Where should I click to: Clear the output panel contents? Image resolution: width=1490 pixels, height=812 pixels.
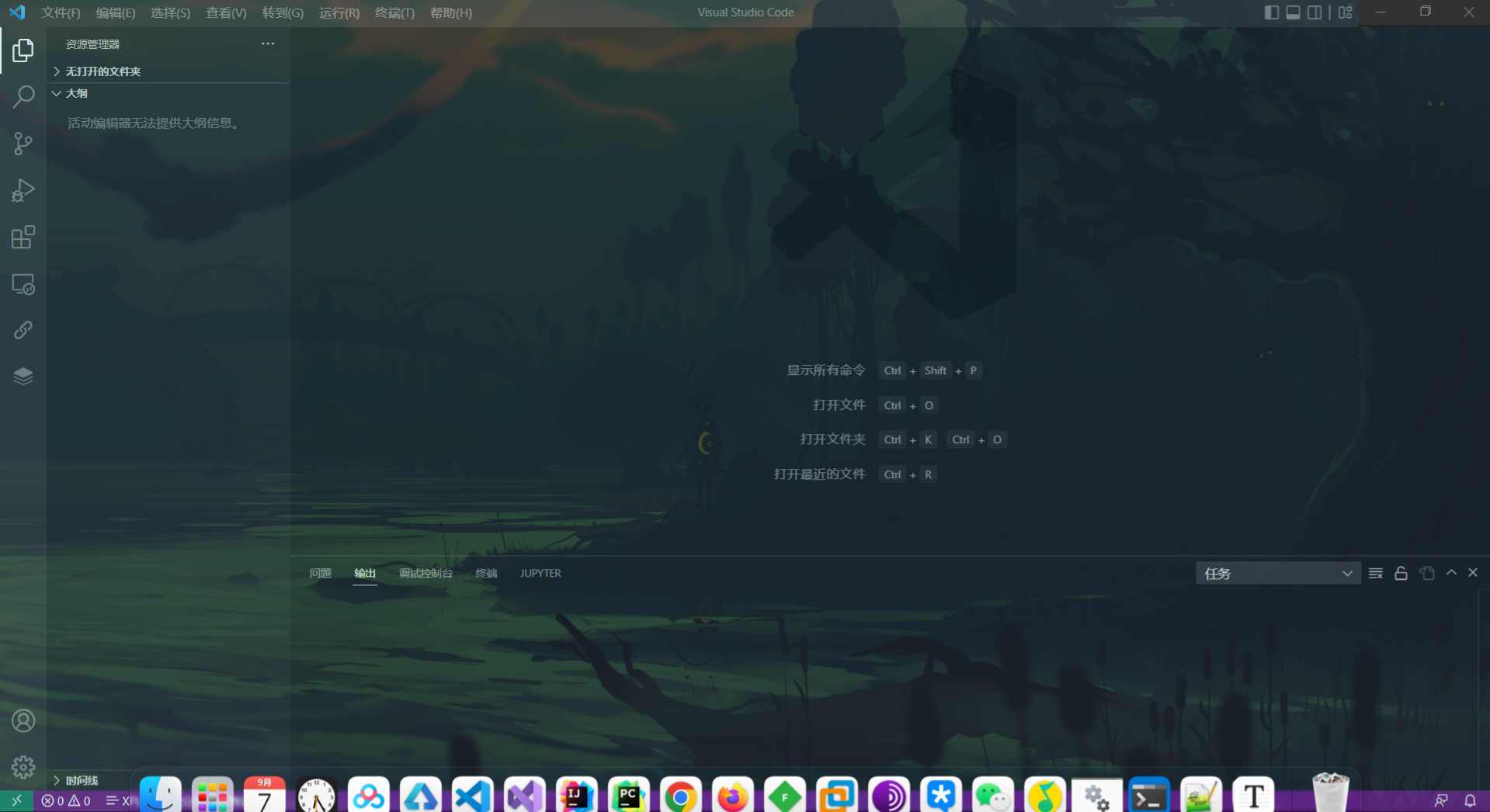pyautogui.click(x=1374, y=573)
